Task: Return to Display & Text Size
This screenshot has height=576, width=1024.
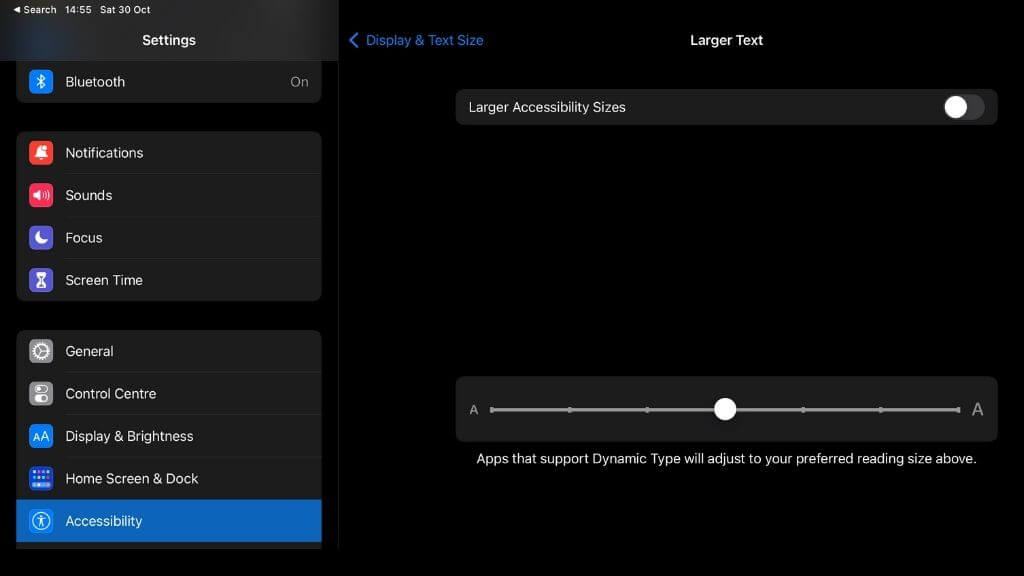Action: (424, 40)
